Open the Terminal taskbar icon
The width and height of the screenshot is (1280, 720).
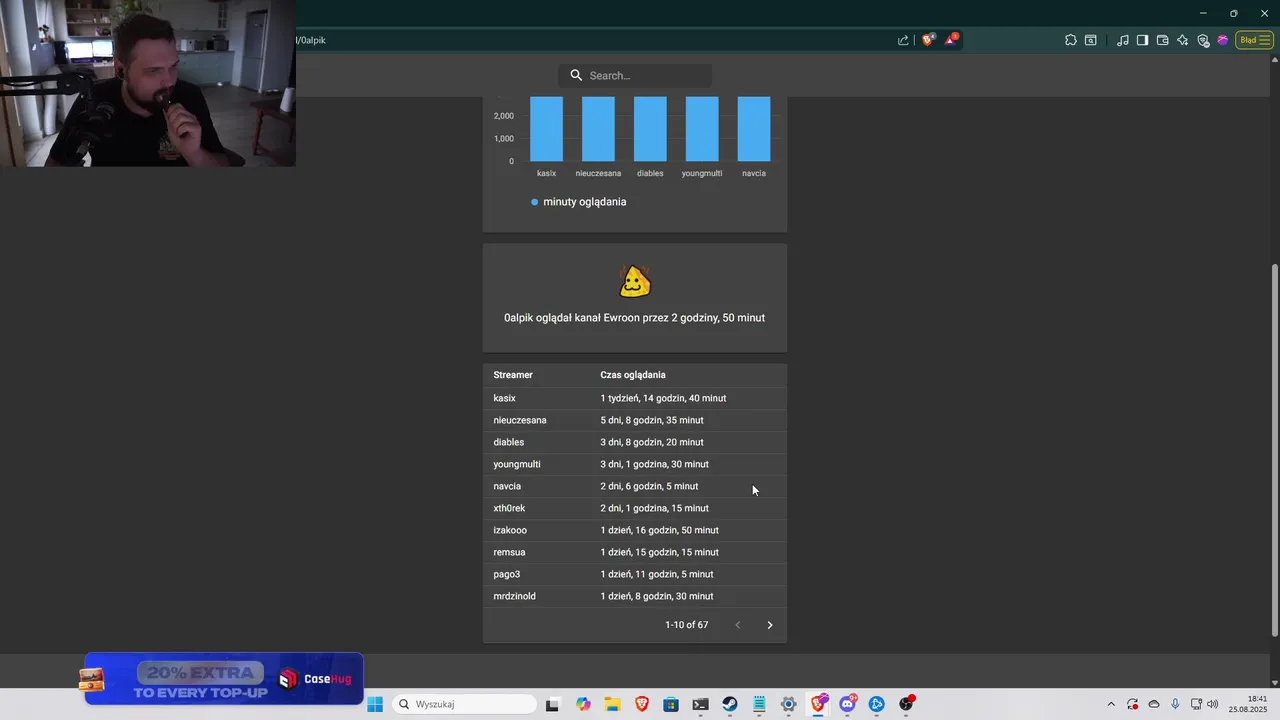point(701,704)
